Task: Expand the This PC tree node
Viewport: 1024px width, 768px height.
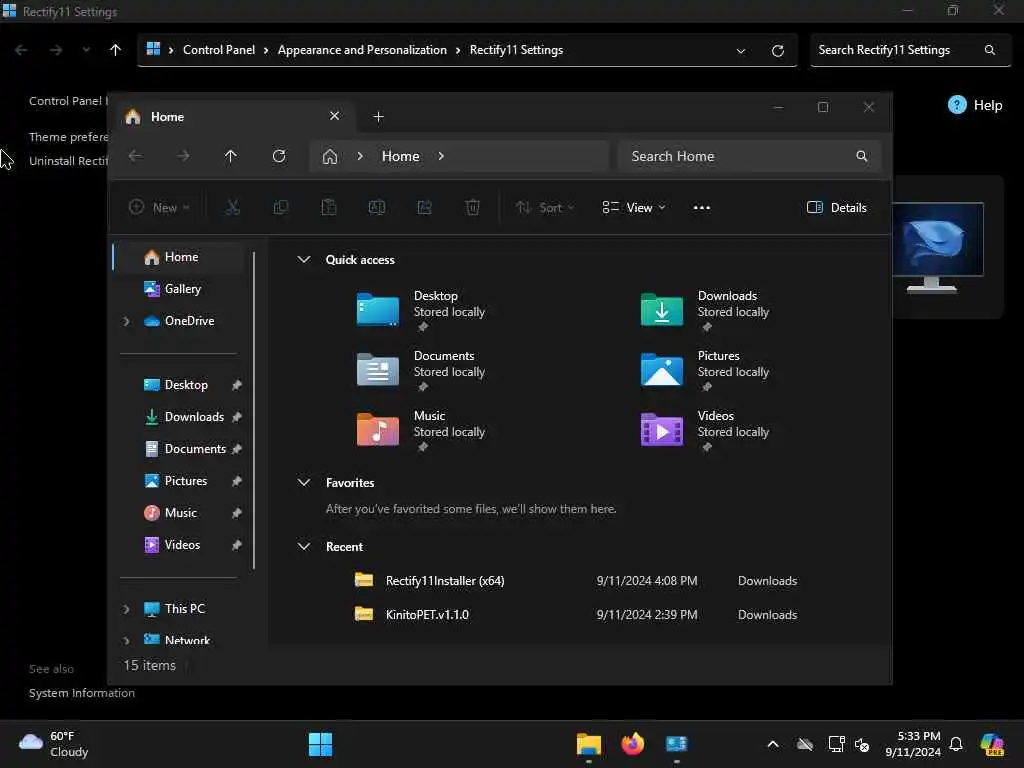Action: coord(126,609)
